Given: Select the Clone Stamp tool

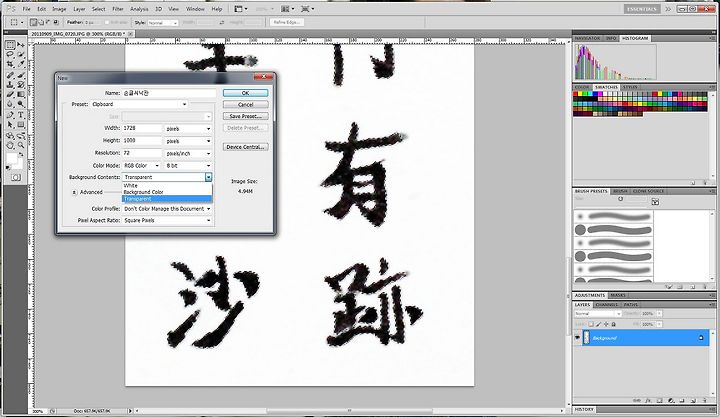Looking at the screenshot, I should [x=10, y=85].
